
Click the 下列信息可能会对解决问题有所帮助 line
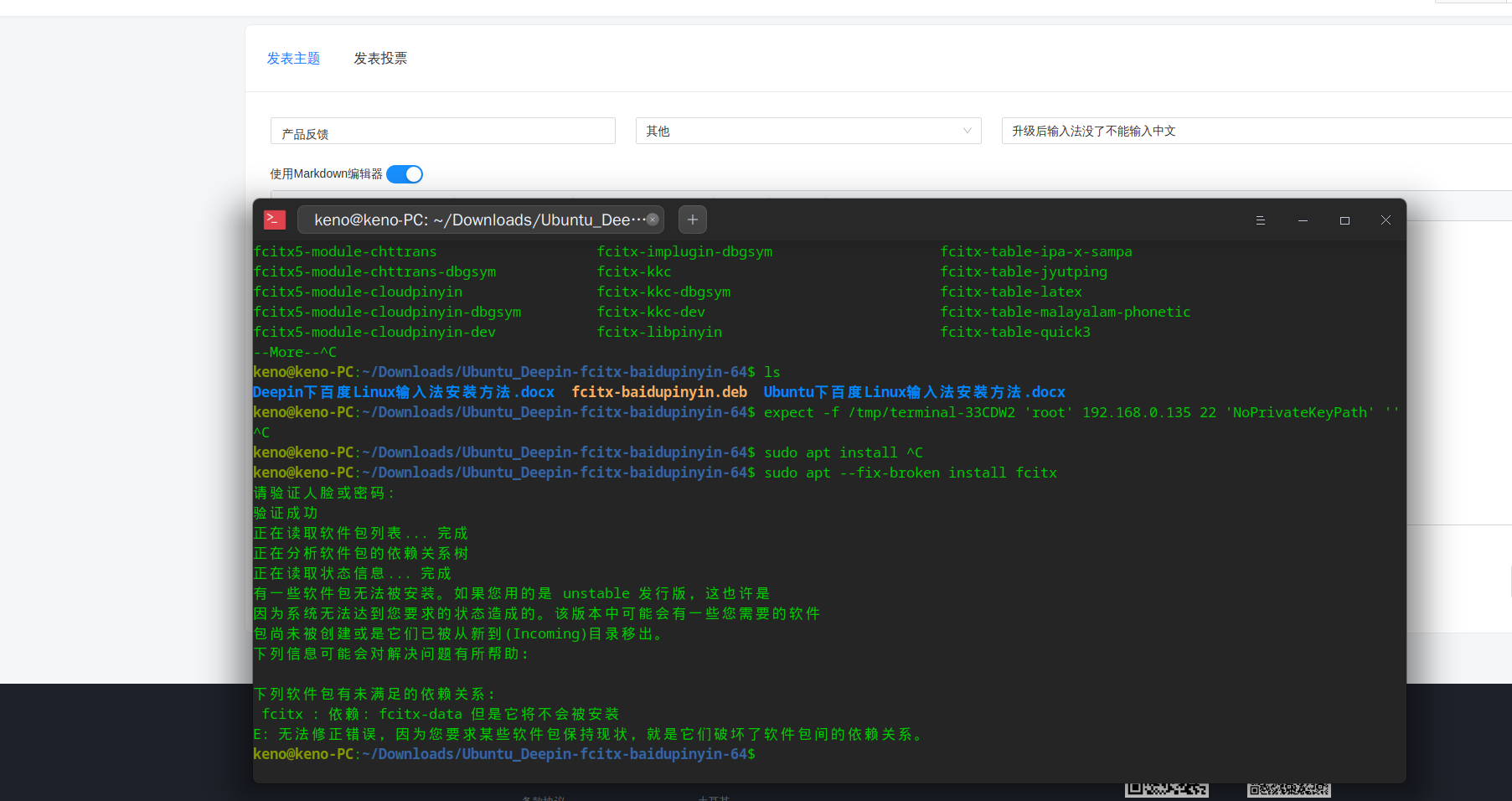392,654
